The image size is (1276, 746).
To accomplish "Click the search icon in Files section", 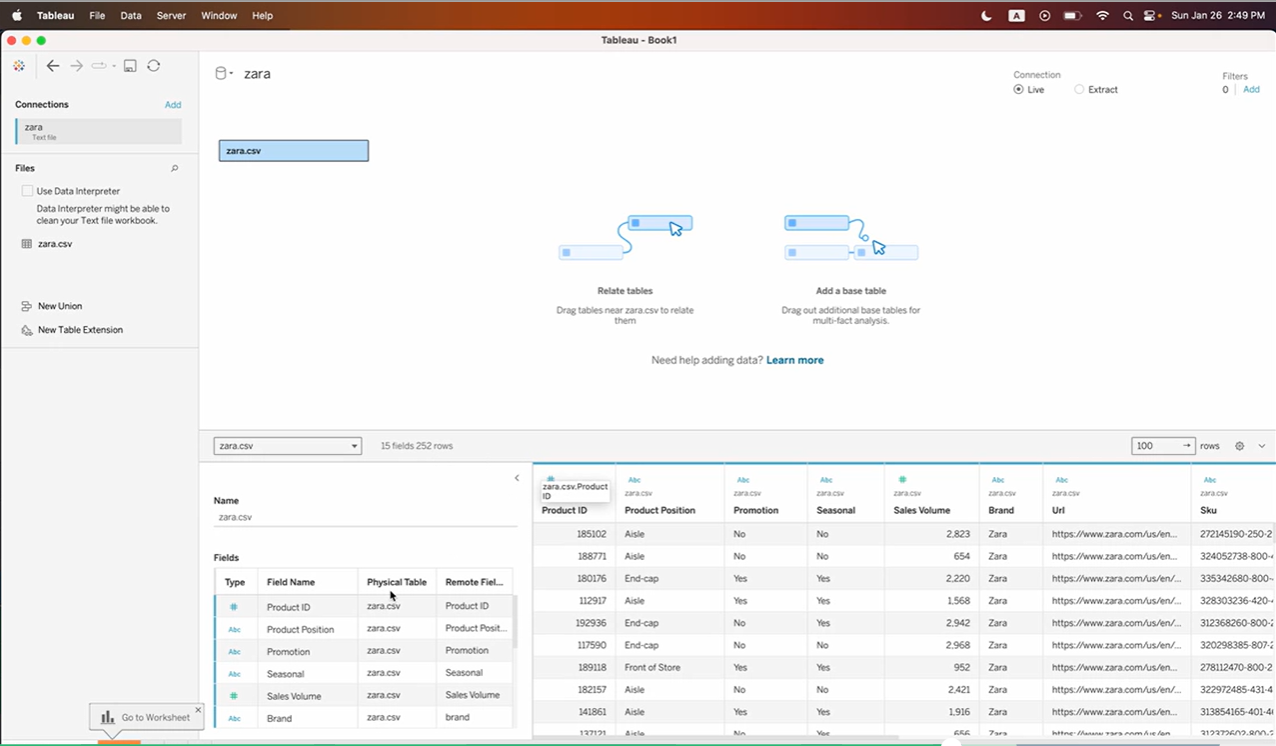I will coord(174,168).
